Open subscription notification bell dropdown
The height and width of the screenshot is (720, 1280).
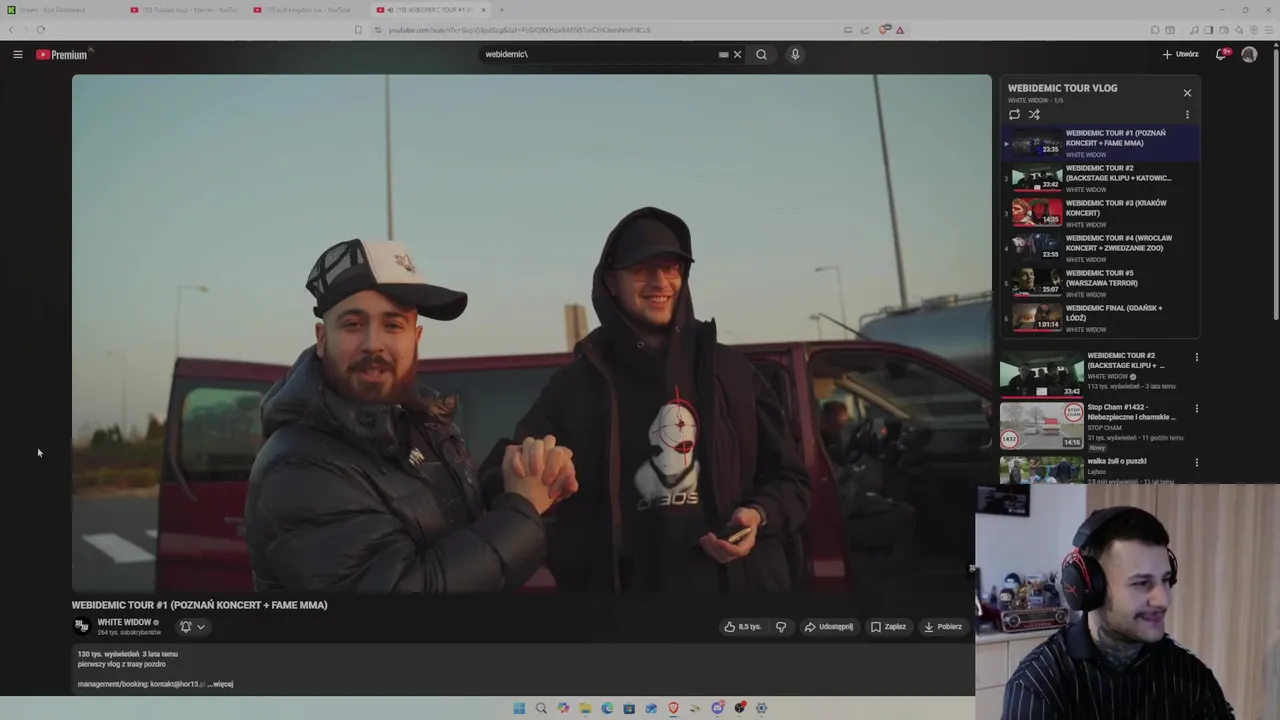coord(192,627)
